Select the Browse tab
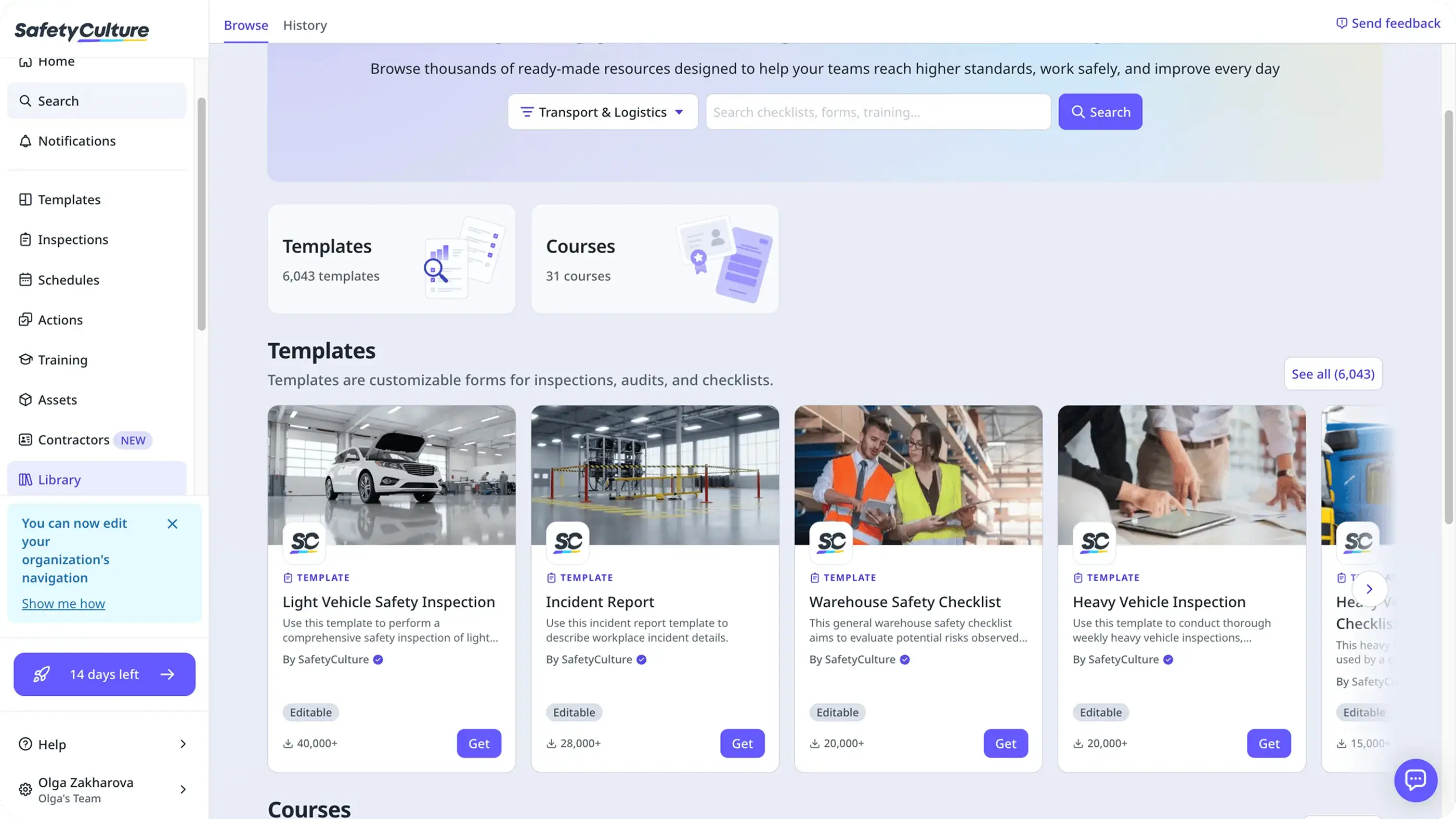1456x819 pixels. pyautogui.click(x=245, y=25)
